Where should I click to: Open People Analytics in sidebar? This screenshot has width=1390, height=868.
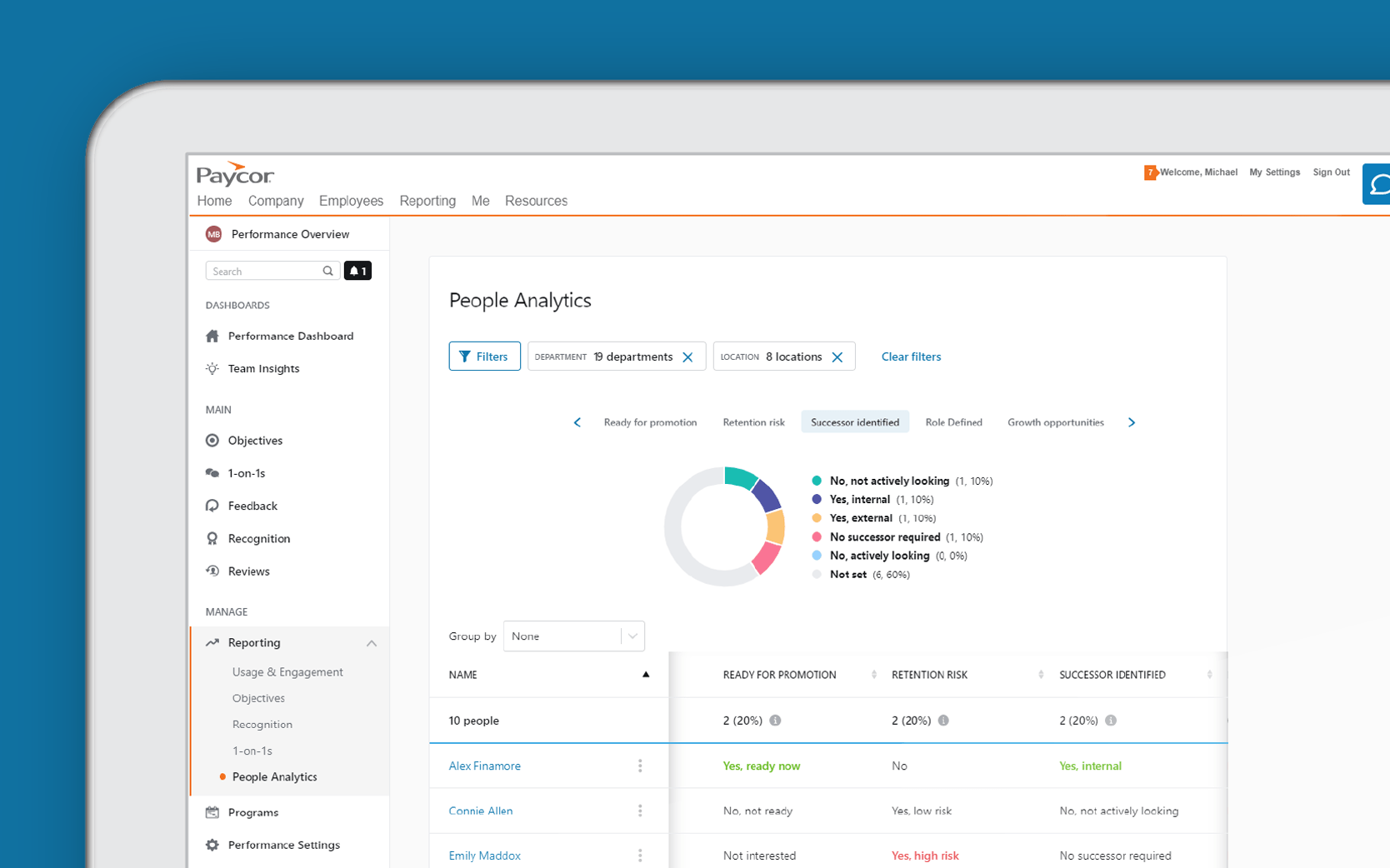(x=274, y=777)
